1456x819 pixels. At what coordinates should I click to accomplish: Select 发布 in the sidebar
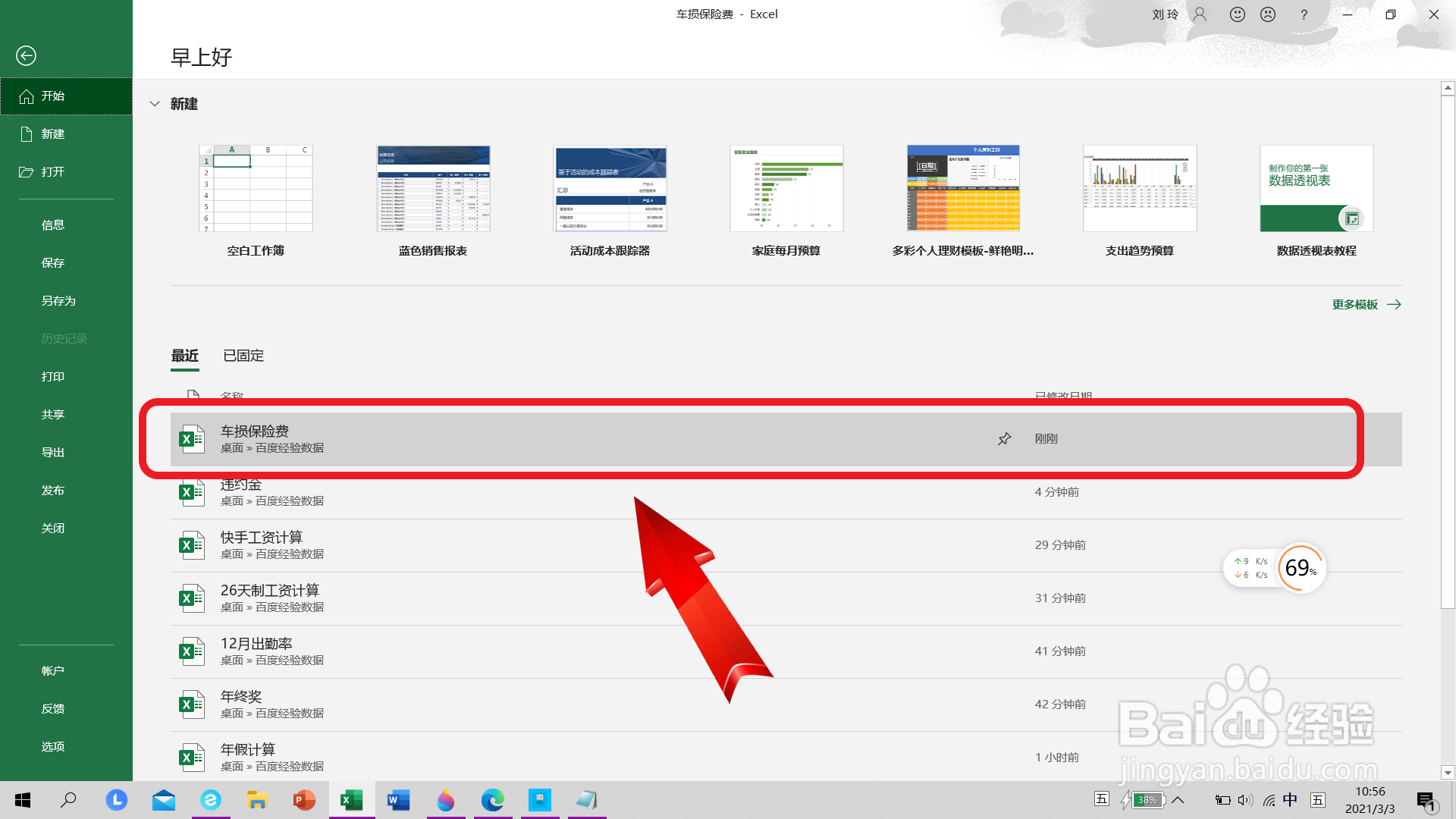point(66,491)
